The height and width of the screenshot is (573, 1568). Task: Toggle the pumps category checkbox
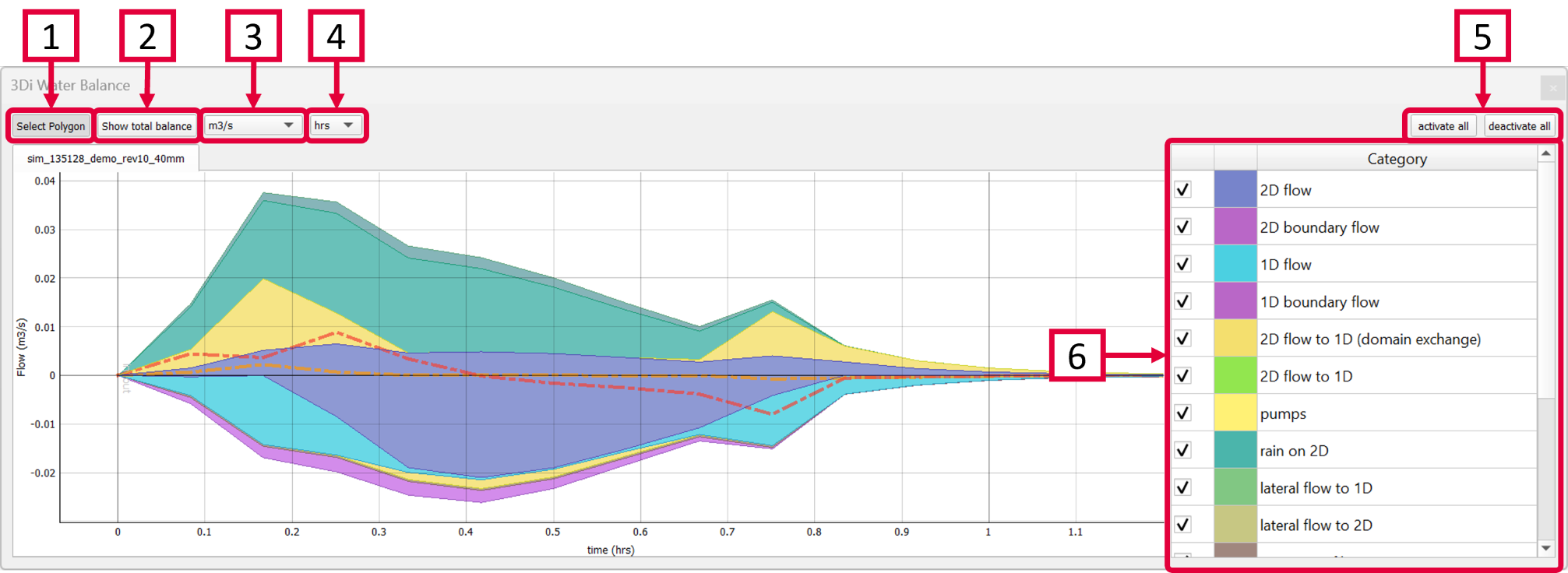[1183, 413]
